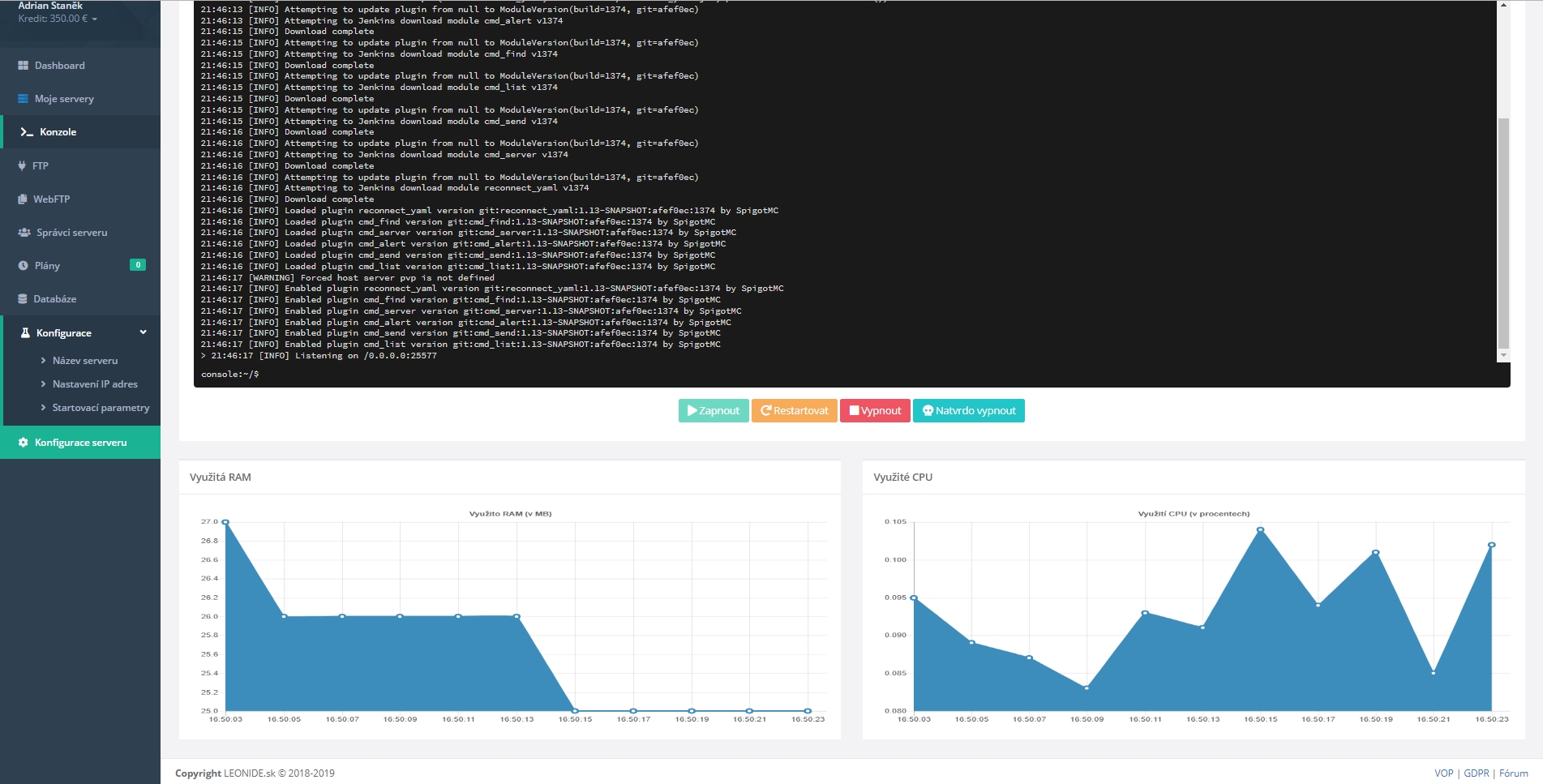Click the FTP plug icon
This screenshot has height=784, width=1543.
click(22, 165)
